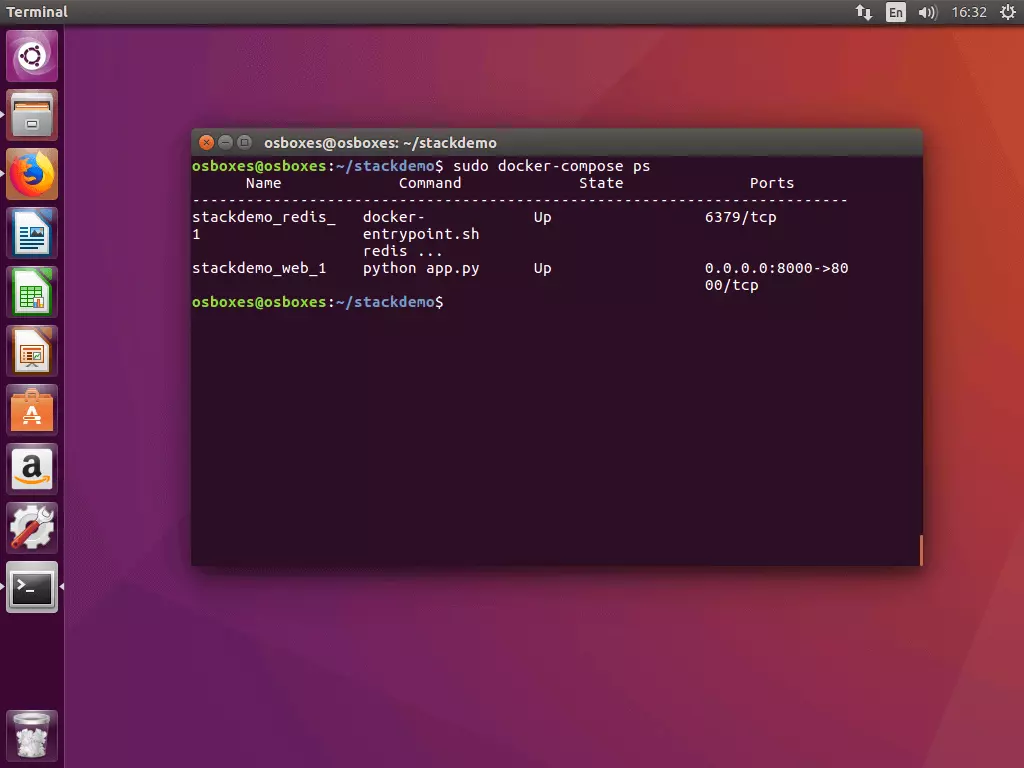The image size is (1024, 768).
Task: Click the '6379/tcp' port value
Action: pyautogui.click(x=741, y=217)
